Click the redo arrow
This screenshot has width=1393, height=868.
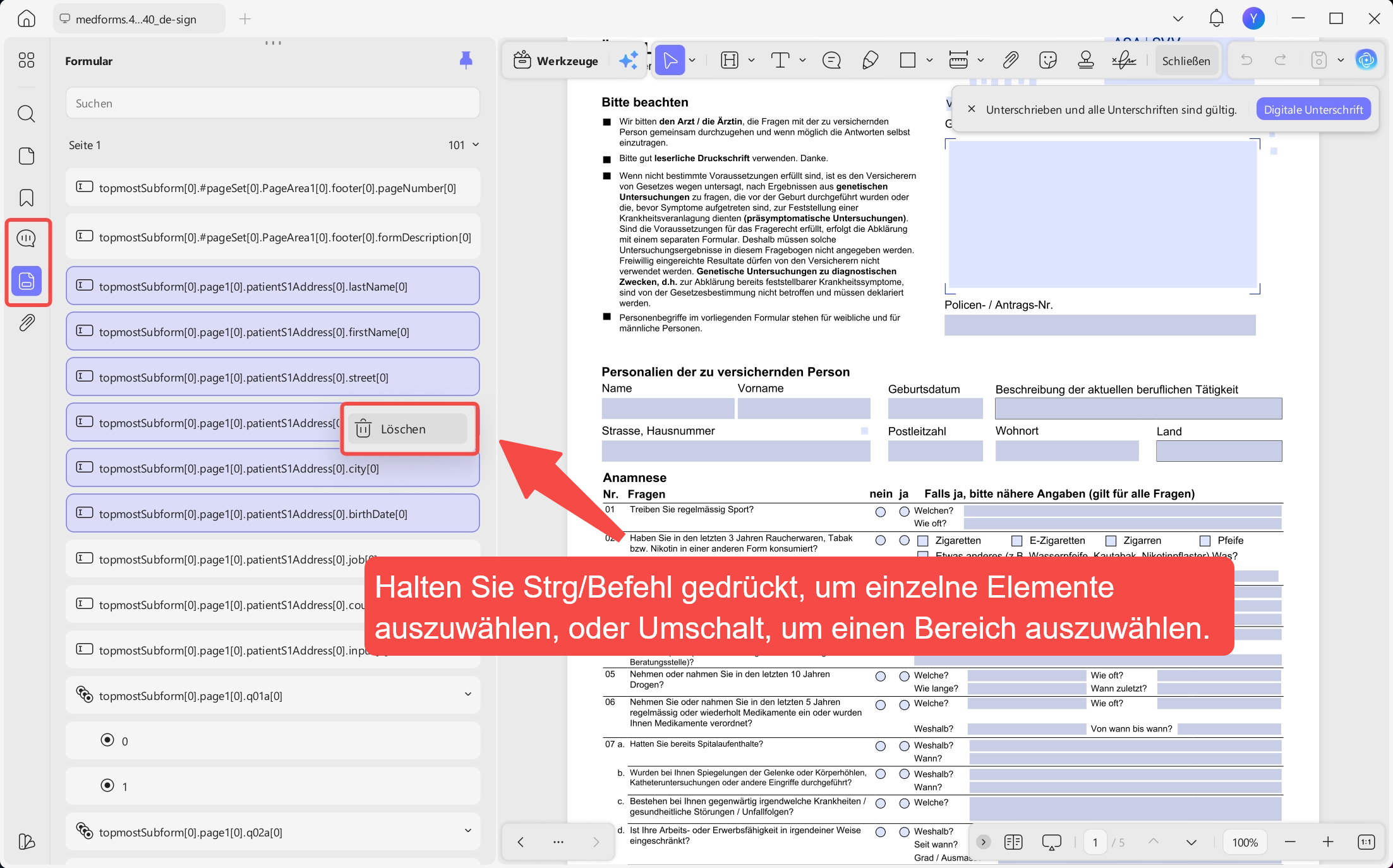tap(1281, 61)
